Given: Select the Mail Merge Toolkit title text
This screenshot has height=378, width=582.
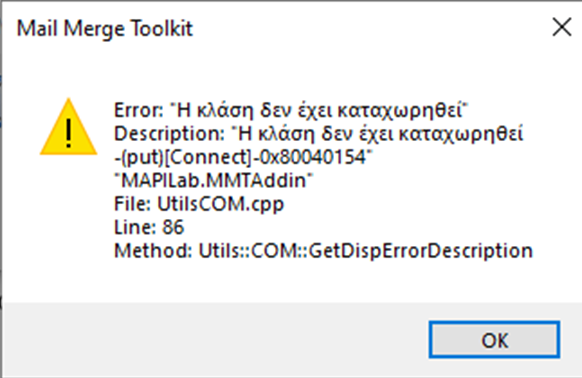Looking at the screenshot, I should (105, 29).
